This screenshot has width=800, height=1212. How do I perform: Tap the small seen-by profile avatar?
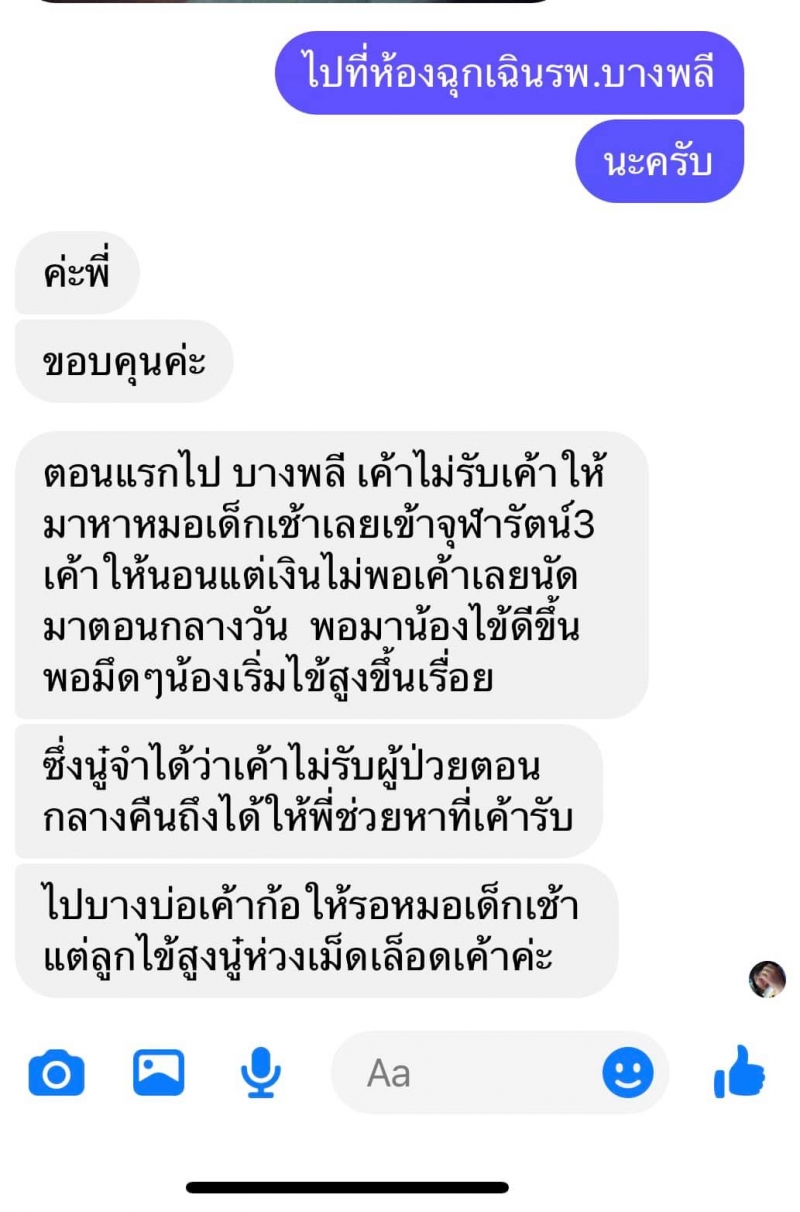767,979
